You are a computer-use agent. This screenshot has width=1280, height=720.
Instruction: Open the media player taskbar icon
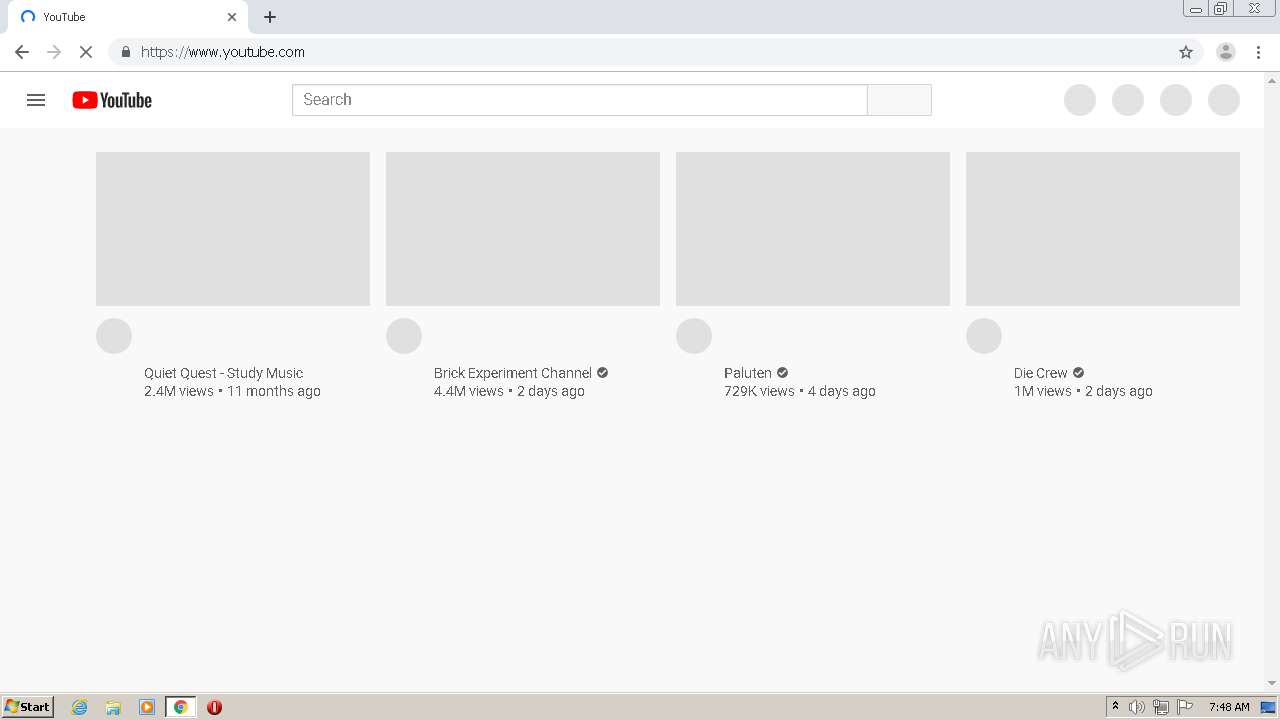coord(147,707)
